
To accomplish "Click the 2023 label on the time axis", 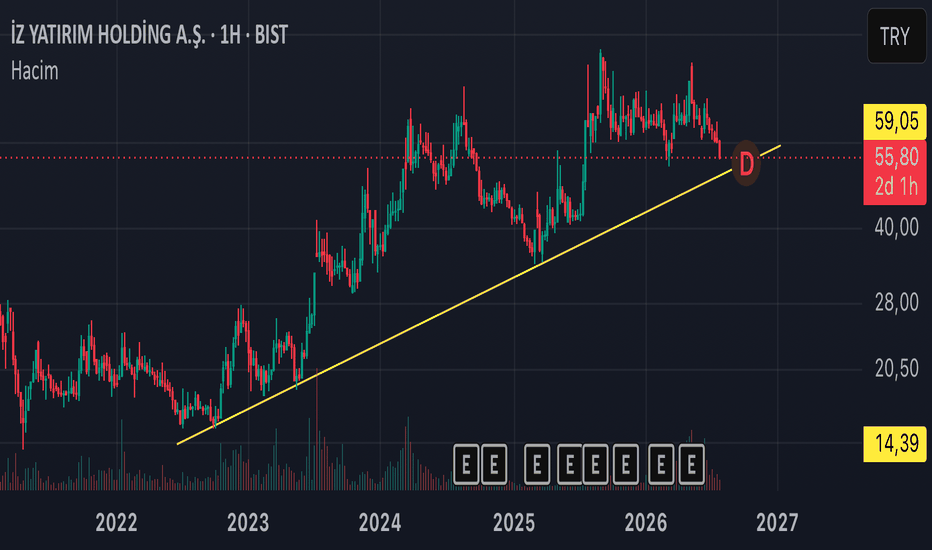I will click(x=248, y=523).
